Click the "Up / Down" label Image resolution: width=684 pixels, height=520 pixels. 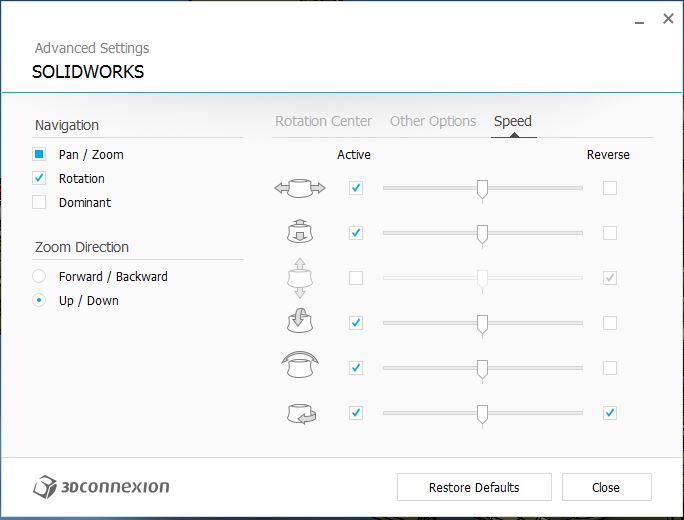click(89, 301)
